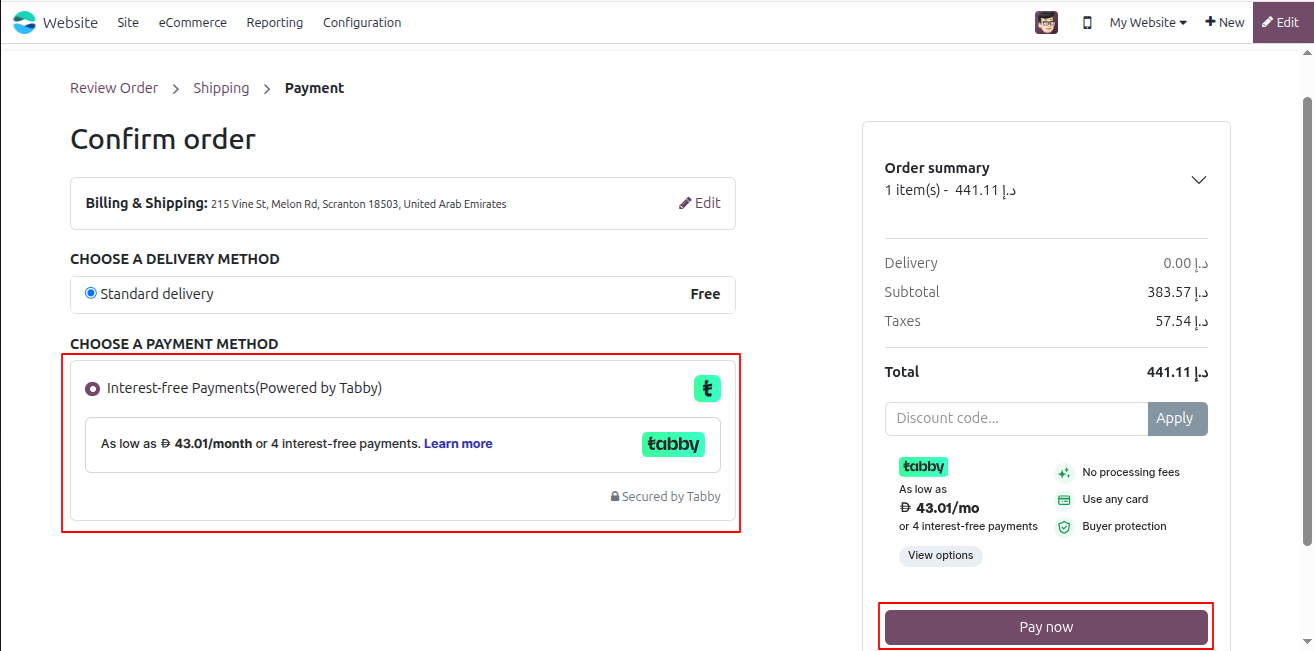Image resolution: width=1314 pixels, height=651 pixels.
Task: Click the Use any card icon
Action: 1064,500
